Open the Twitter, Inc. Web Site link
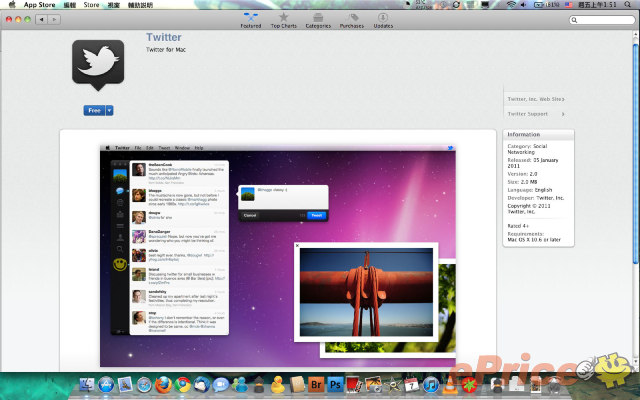 click(536, 99)
